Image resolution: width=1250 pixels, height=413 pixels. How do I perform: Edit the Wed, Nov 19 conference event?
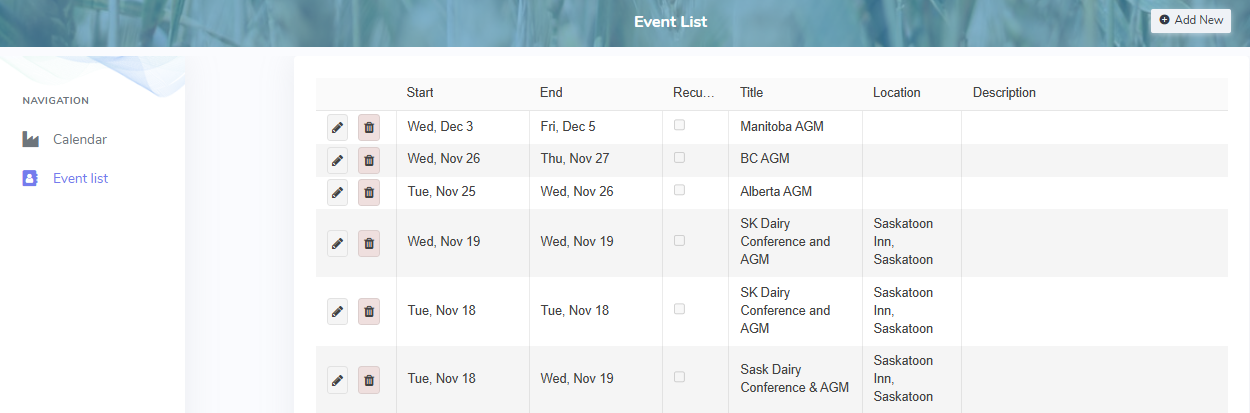(x=337, y=242)
